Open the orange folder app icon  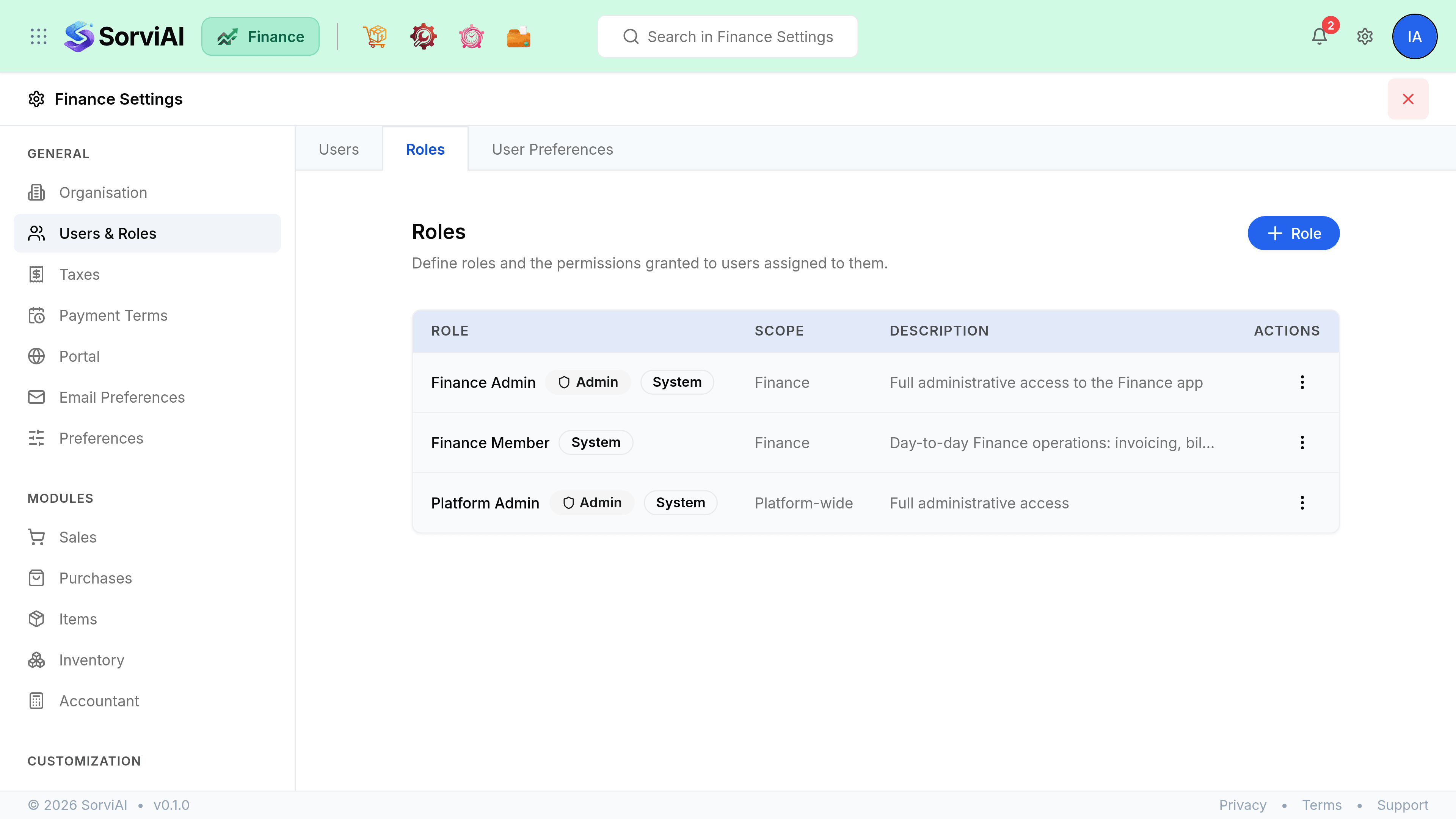tap(518, 37)
